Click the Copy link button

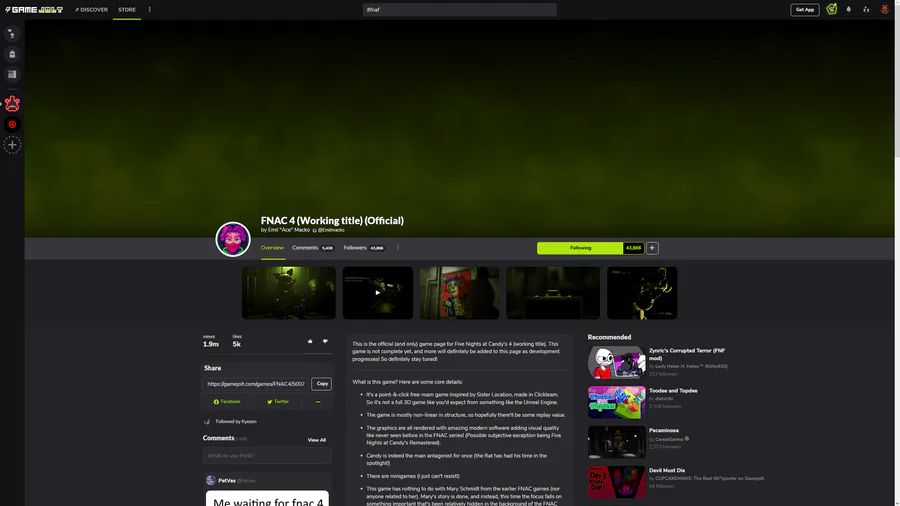pyautogui.click(x=322, y=384)
